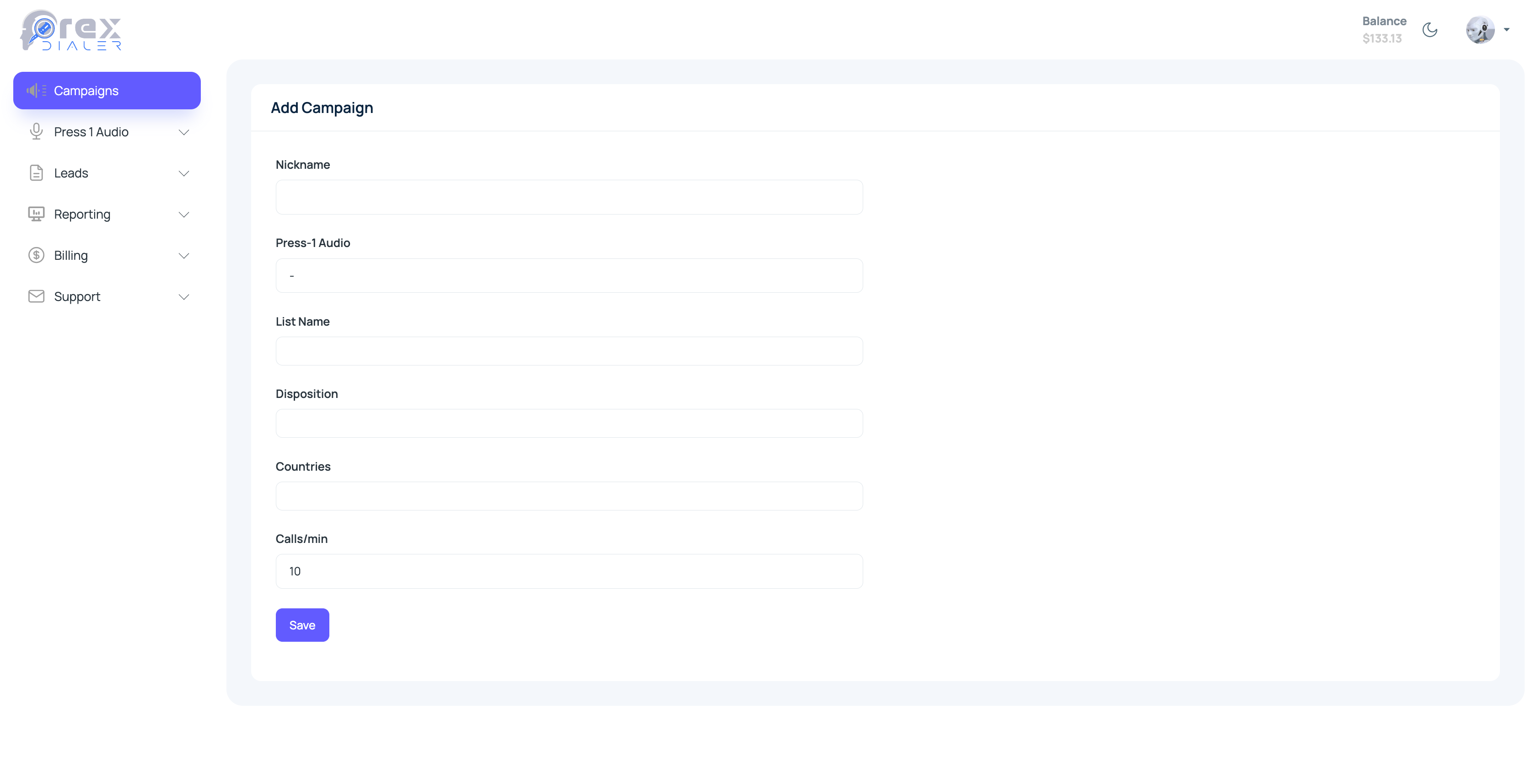The height and width of the screenshot is (784, 1537).
Task: Focus the Nickname text field
Action: (569, 197)
